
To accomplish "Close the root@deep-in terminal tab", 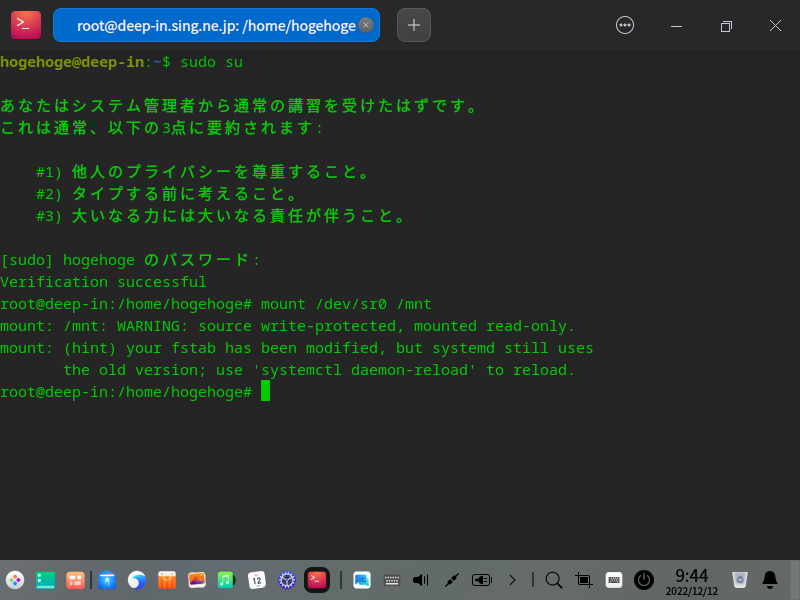I will tap(366, 25).
